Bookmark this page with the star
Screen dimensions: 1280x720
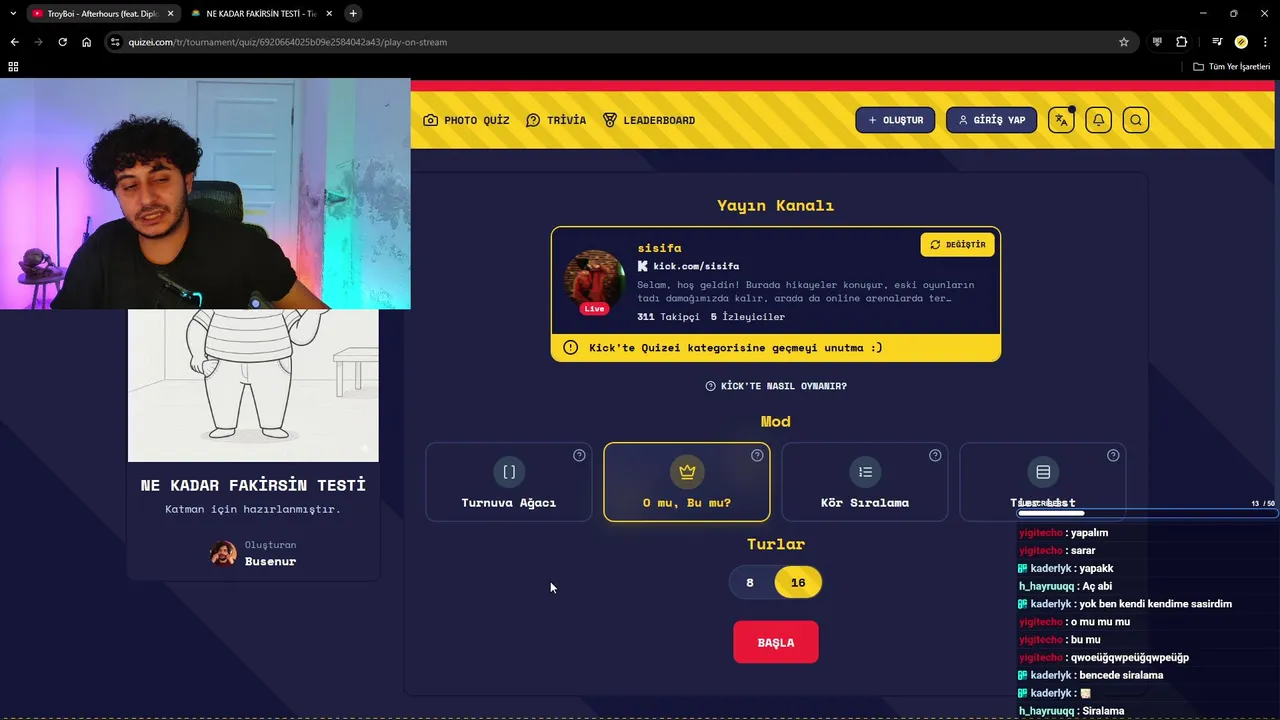1124,42
